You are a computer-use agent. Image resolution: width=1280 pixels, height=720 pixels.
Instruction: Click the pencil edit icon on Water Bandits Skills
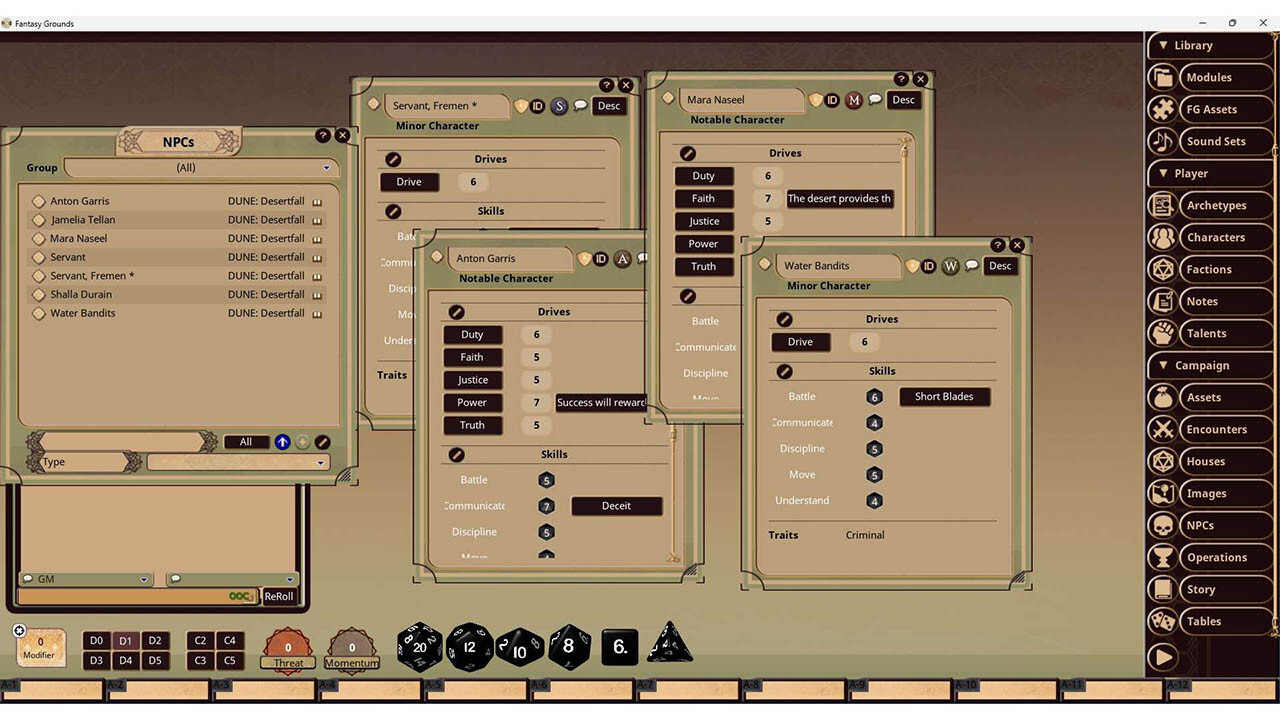[x=783, y=371]
